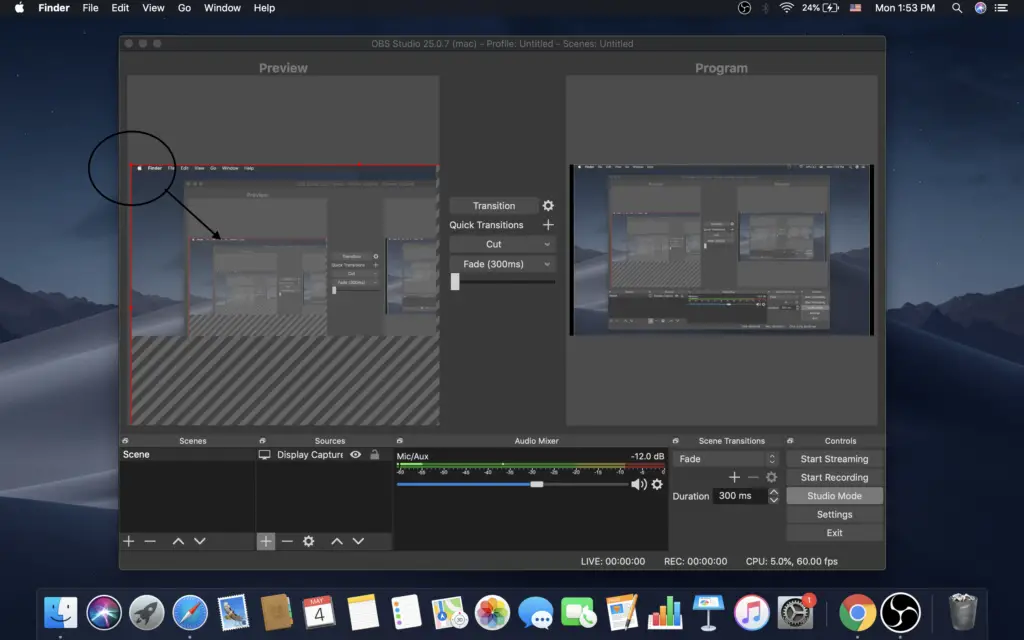
Task: Click the Duration 300 ms input field
Action: tap(740, 496)
